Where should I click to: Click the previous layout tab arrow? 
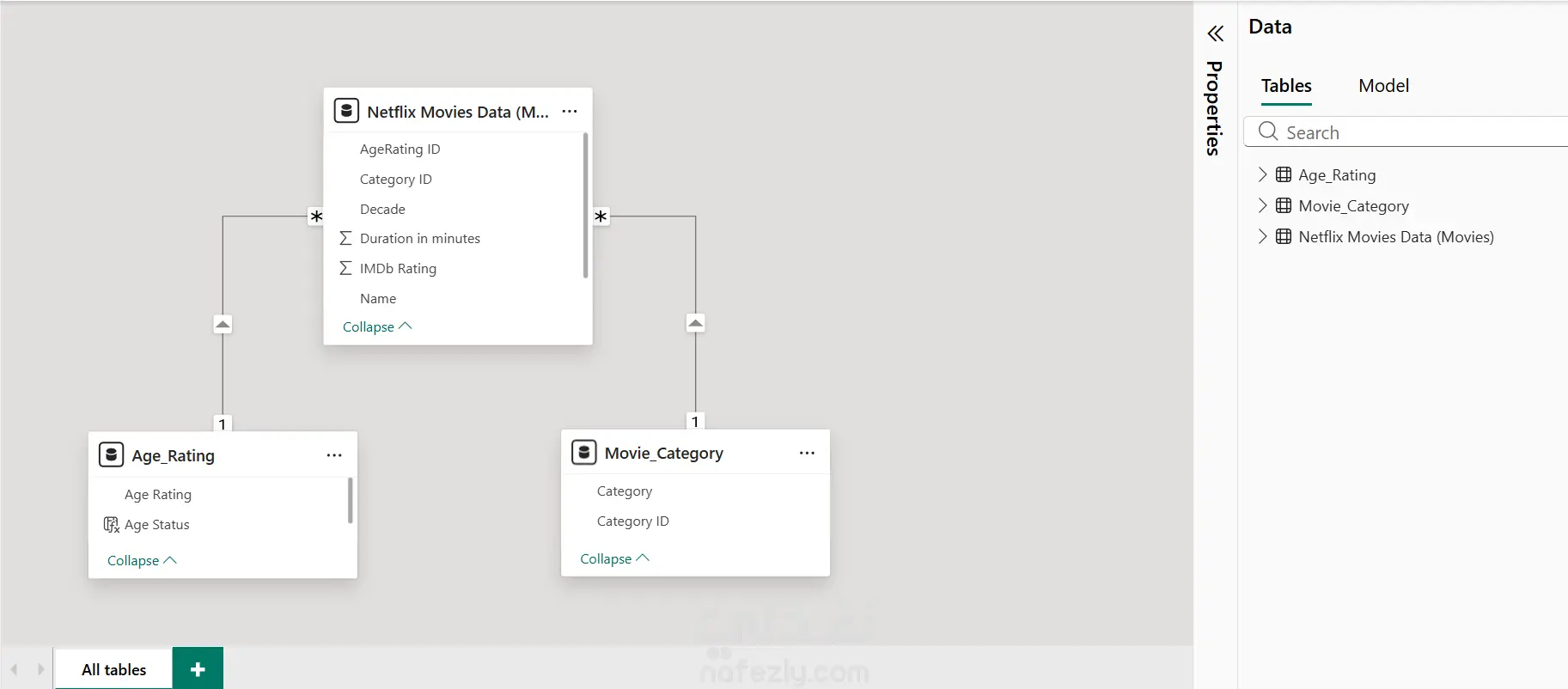click(x=15, y=669)
